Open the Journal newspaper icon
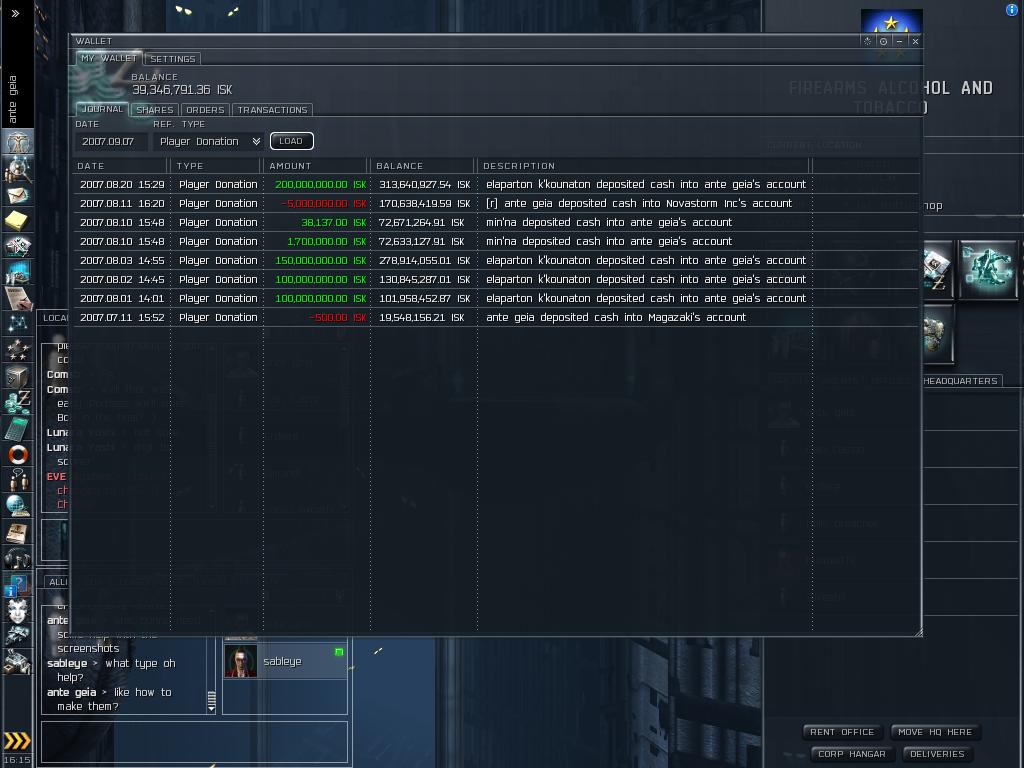Viewport: 1024px width, 768px height. tap(18, 532)
